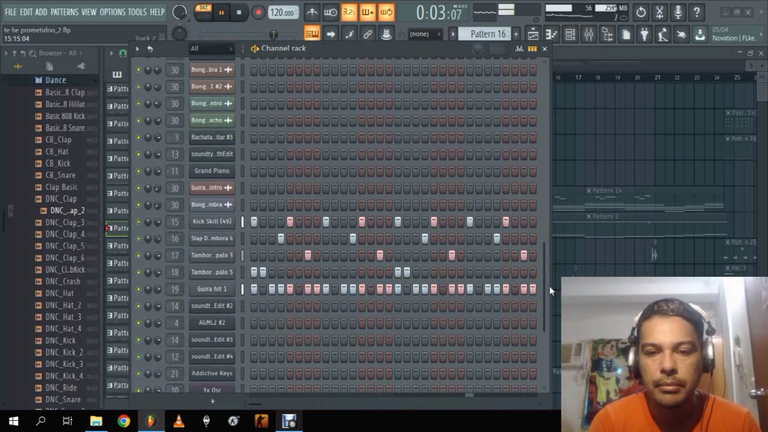The image size is (768, 432).
Task: Add new pattern with plus button
Action: coord(516,34)
